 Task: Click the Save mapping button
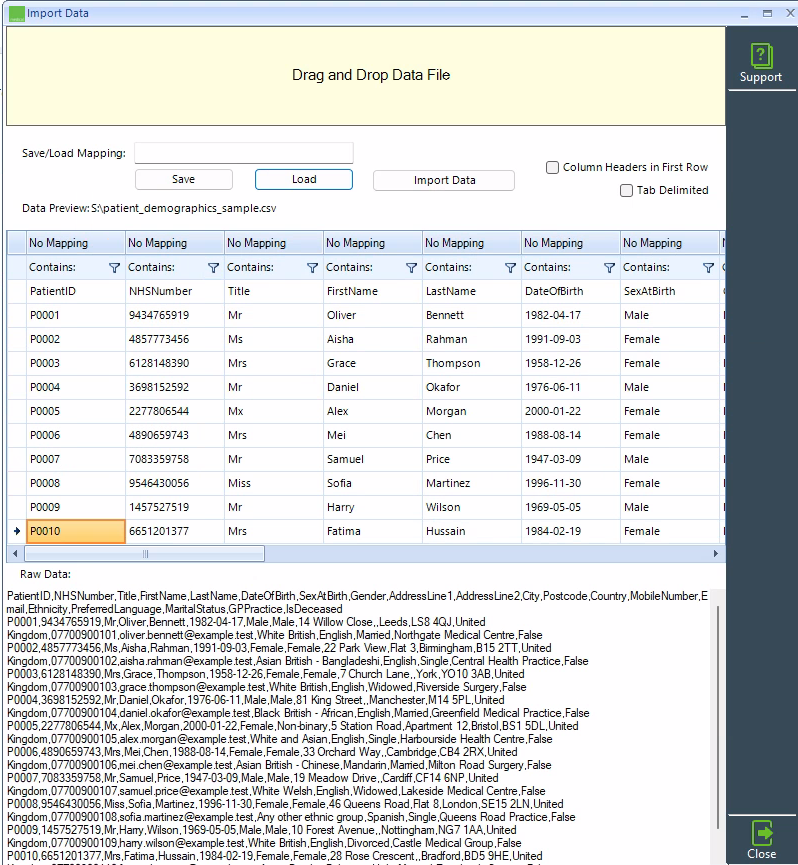[184, 179]
